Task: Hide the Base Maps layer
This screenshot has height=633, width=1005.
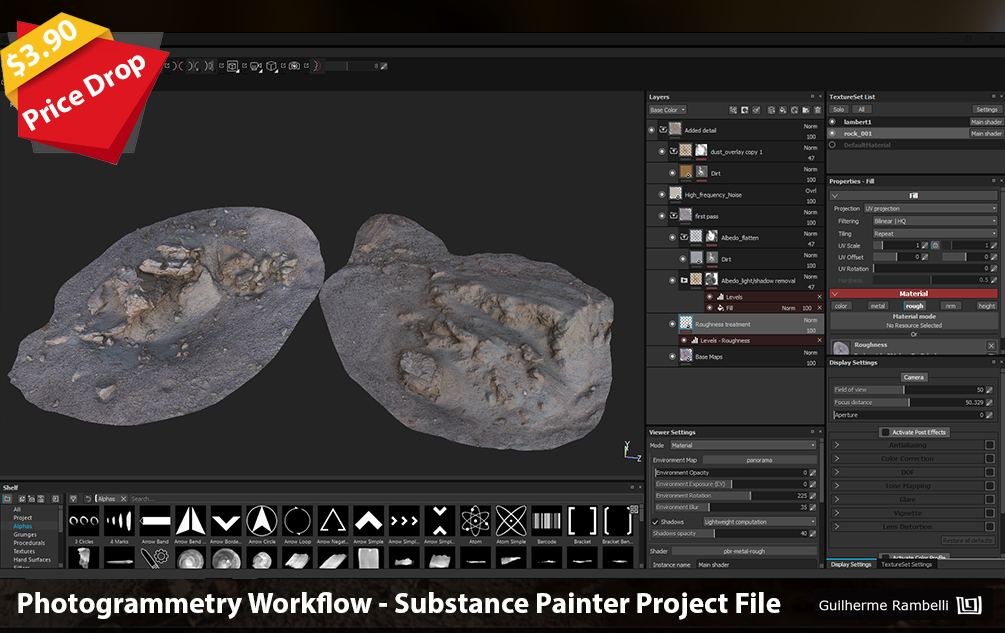Action: click(x=672, y=357)
